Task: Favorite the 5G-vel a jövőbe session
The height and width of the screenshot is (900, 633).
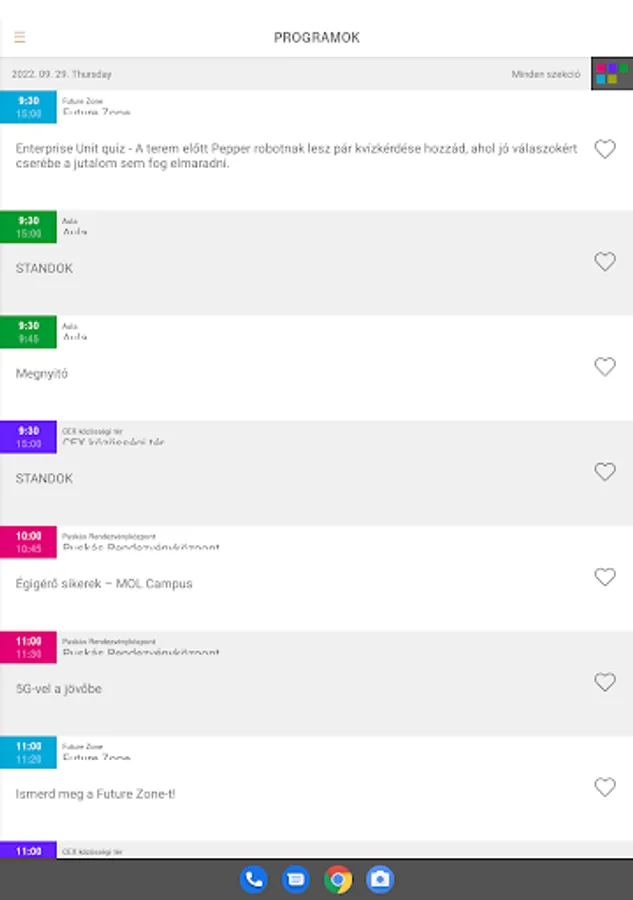Action: tap(605, 682)
